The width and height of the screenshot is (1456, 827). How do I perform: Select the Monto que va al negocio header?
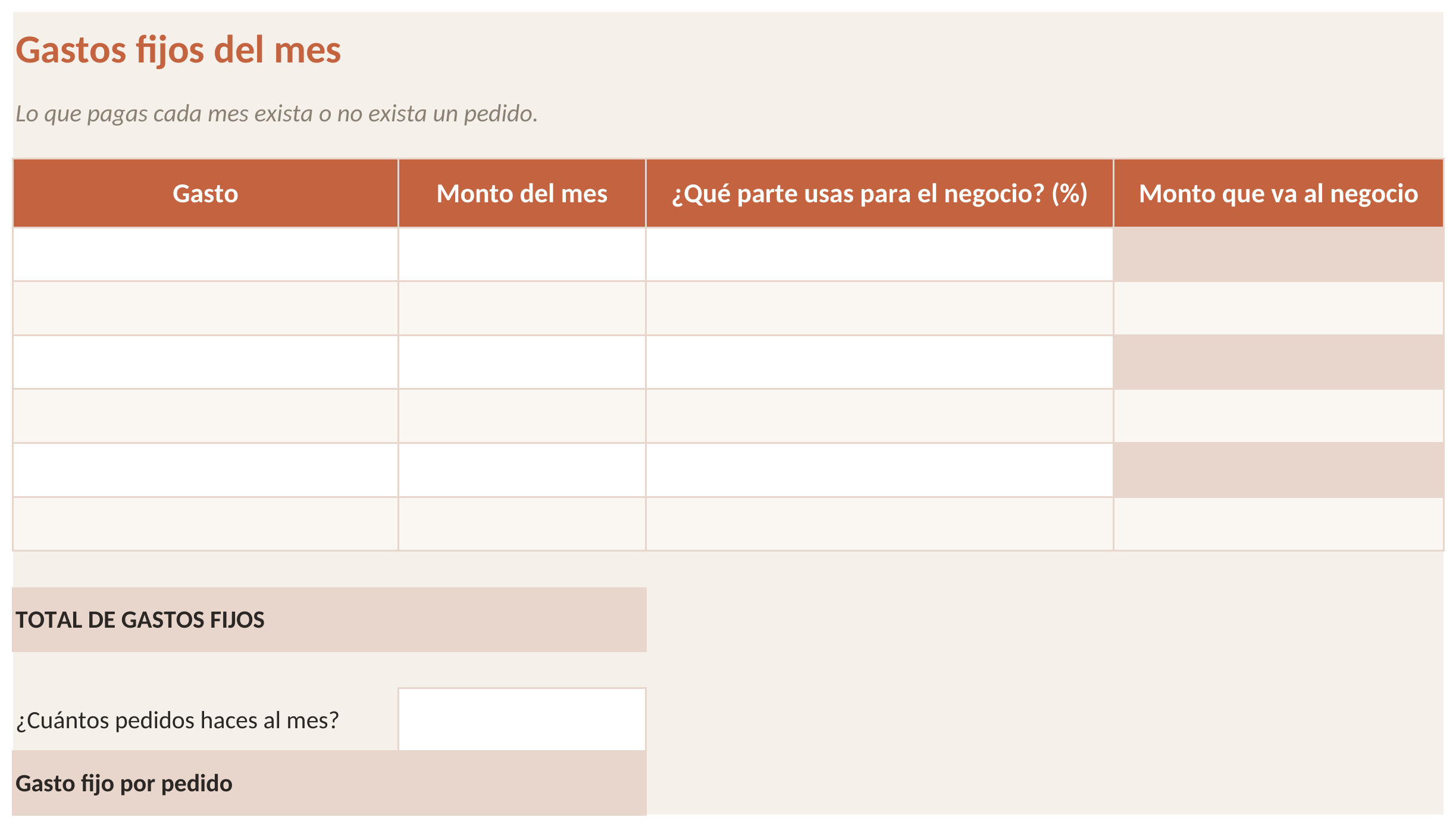pos(1278,193)
